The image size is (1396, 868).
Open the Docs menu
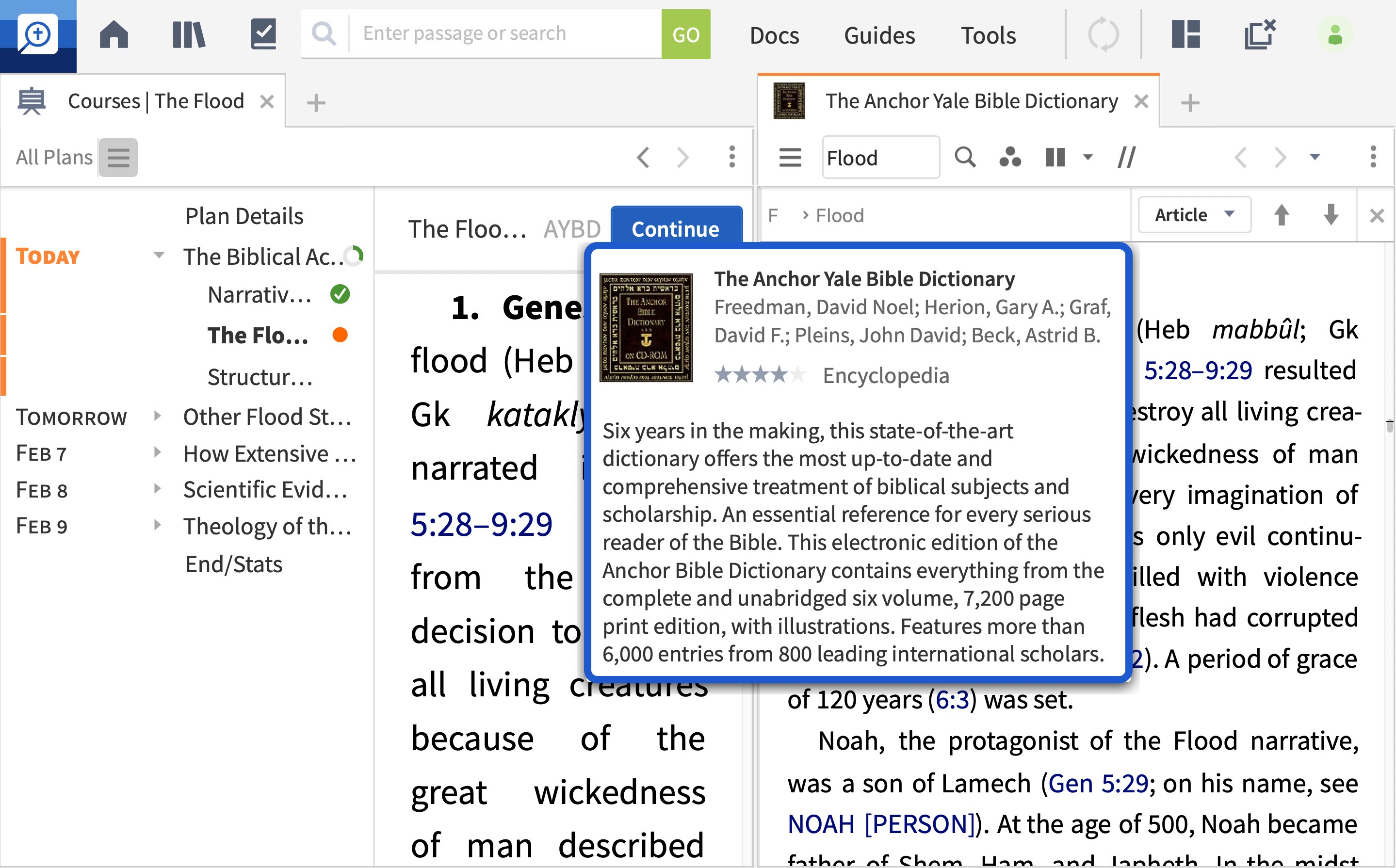pyautogui.click(x=774, y=35)
